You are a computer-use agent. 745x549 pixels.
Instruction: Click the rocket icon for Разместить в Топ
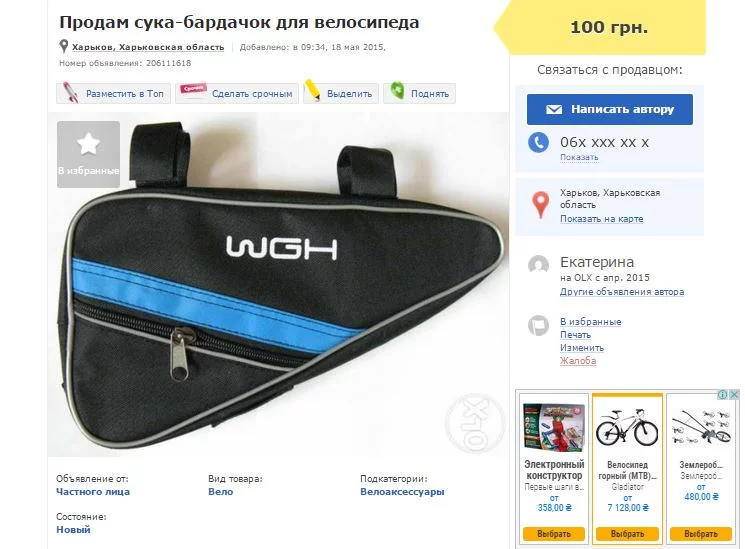[70, 93]
